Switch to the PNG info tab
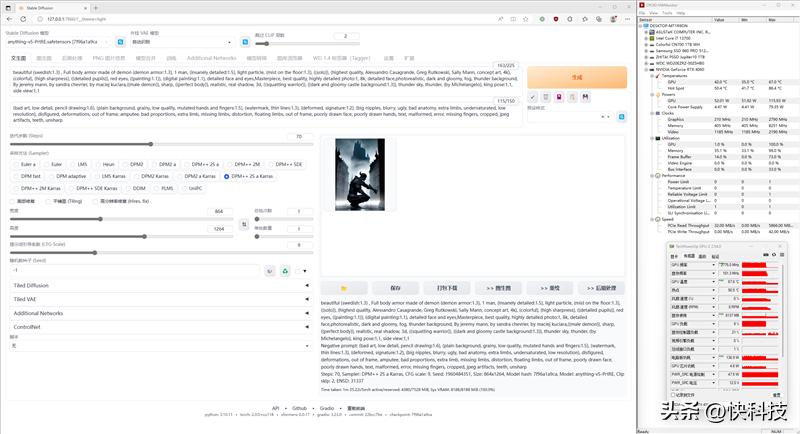This screenshot has height=434, width=800. 108,58
